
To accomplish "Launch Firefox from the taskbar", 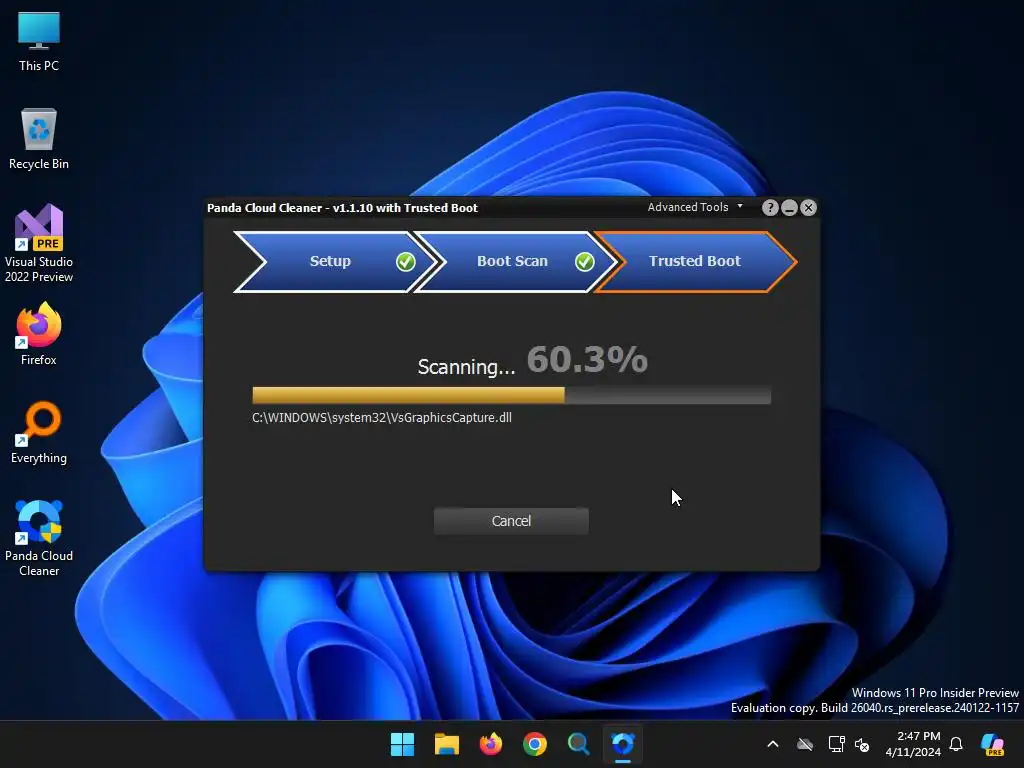I will click(490, 744).
